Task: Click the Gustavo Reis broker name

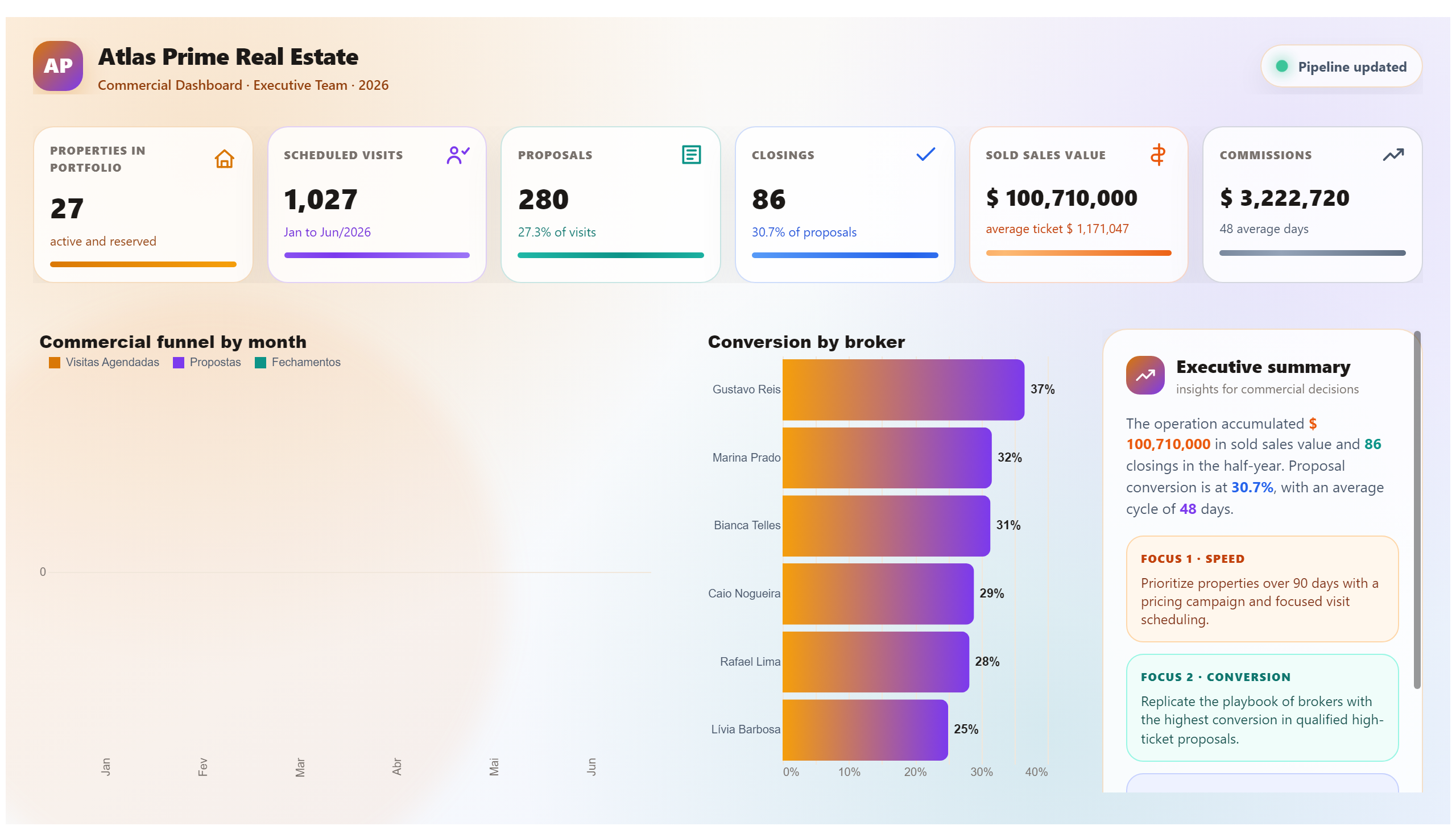Action: (746, 390)
